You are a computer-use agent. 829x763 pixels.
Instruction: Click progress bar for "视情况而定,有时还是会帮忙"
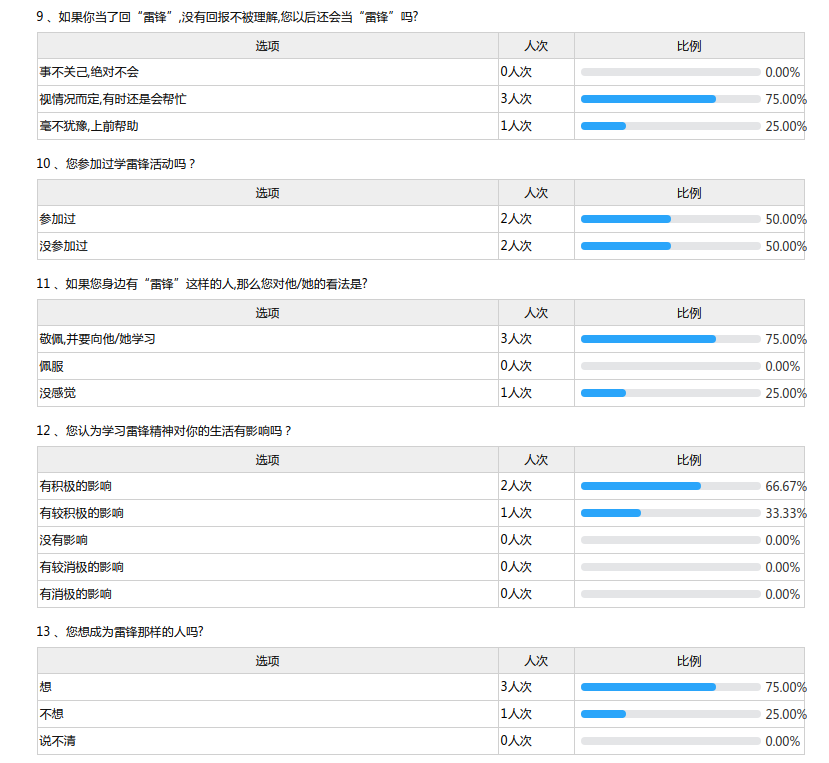(670, 99)
